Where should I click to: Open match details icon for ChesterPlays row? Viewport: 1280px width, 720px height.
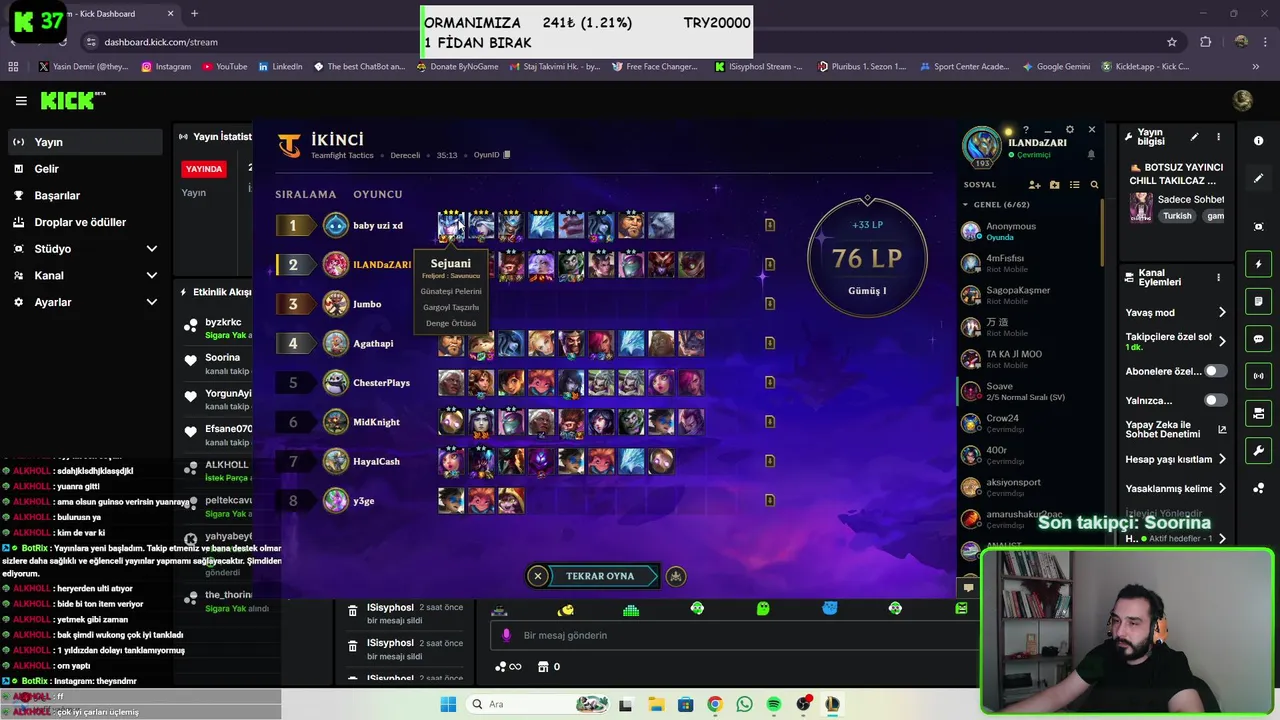(770, 382)
